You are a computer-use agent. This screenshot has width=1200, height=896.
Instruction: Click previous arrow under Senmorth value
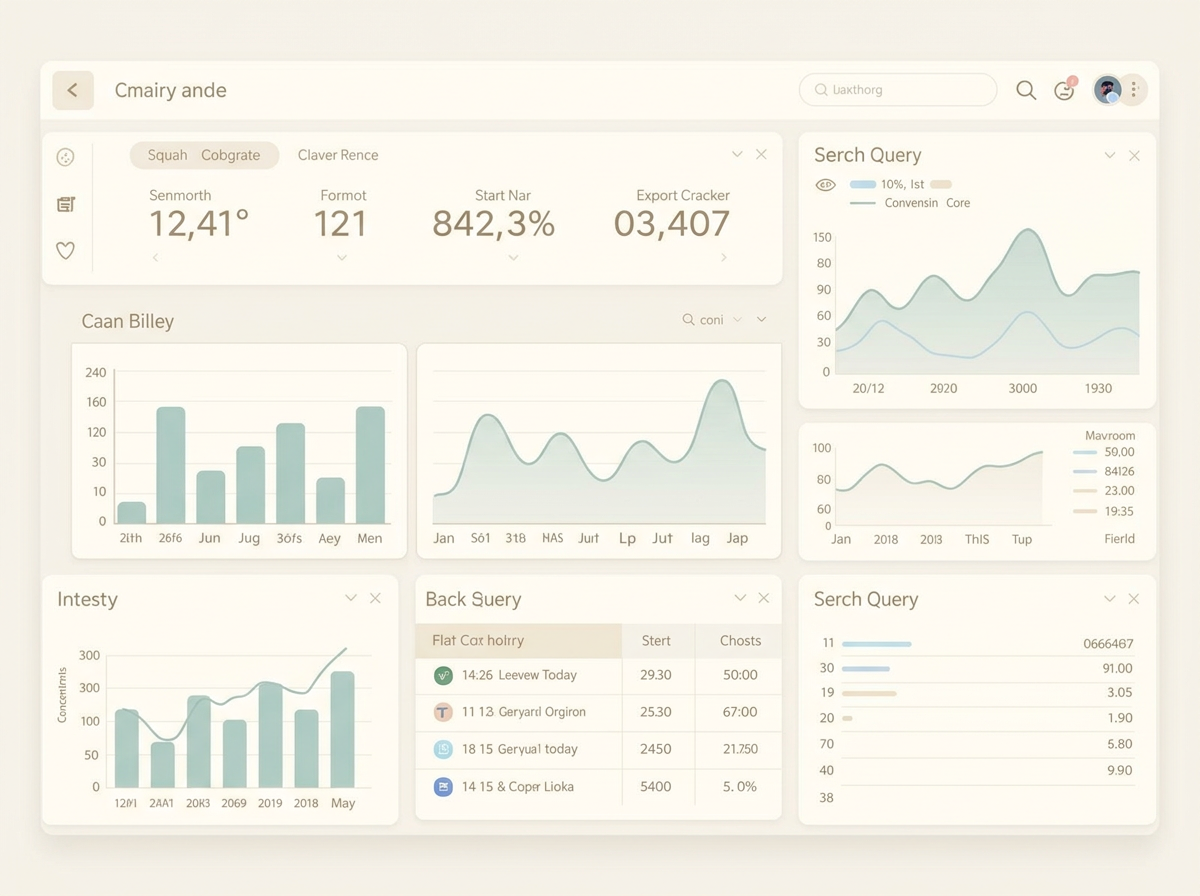pyautogui.click(x=155, y=258)
